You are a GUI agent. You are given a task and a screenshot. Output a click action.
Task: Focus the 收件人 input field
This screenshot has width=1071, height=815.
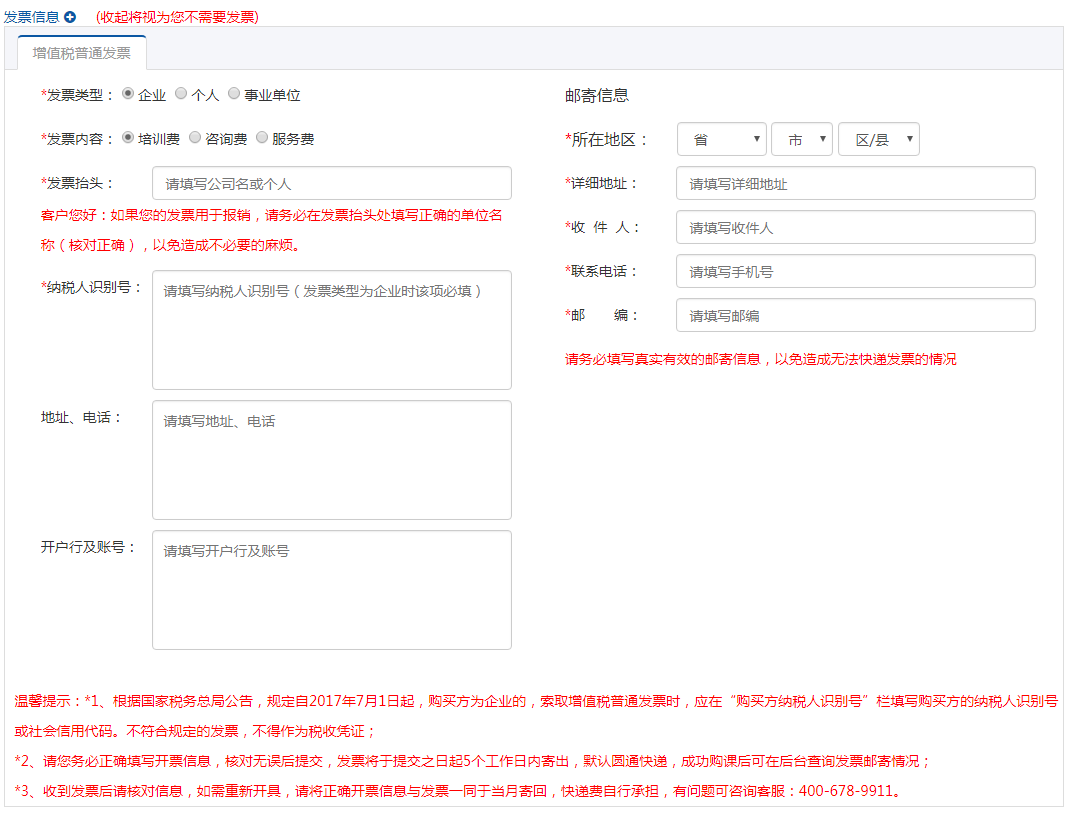point(856,227)
